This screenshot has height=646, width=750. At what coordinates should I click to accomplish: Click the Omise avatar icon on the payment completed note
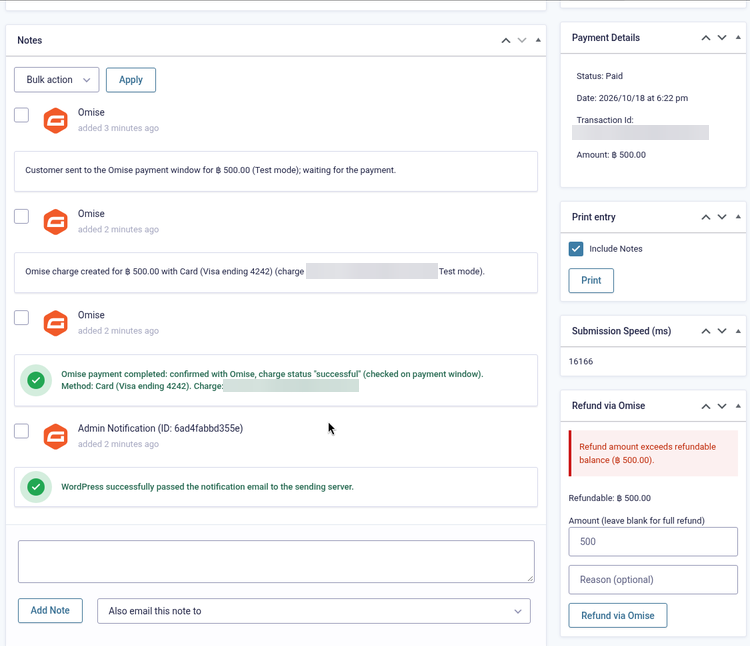55,323
